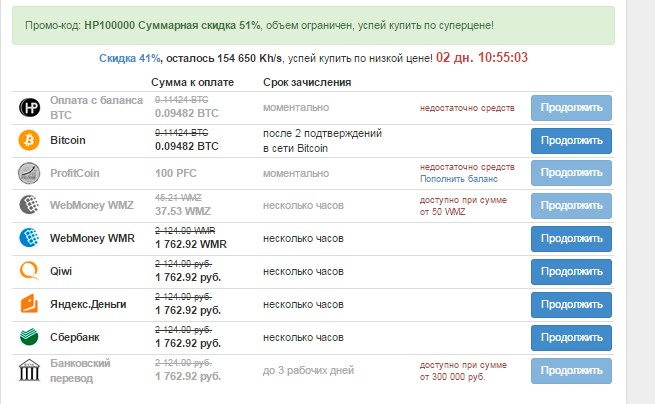The height and width of the screenshot is (404, 655).
Task: Click disabled Продолжить in WebMoney WMZ row
Action: pos(571,206)
